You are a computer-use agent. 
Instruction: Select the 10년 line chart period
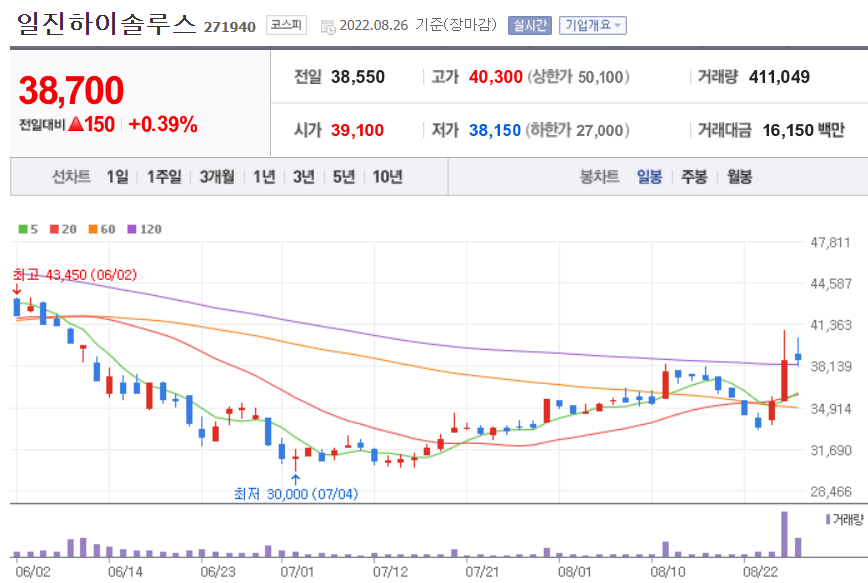(388, 177)
